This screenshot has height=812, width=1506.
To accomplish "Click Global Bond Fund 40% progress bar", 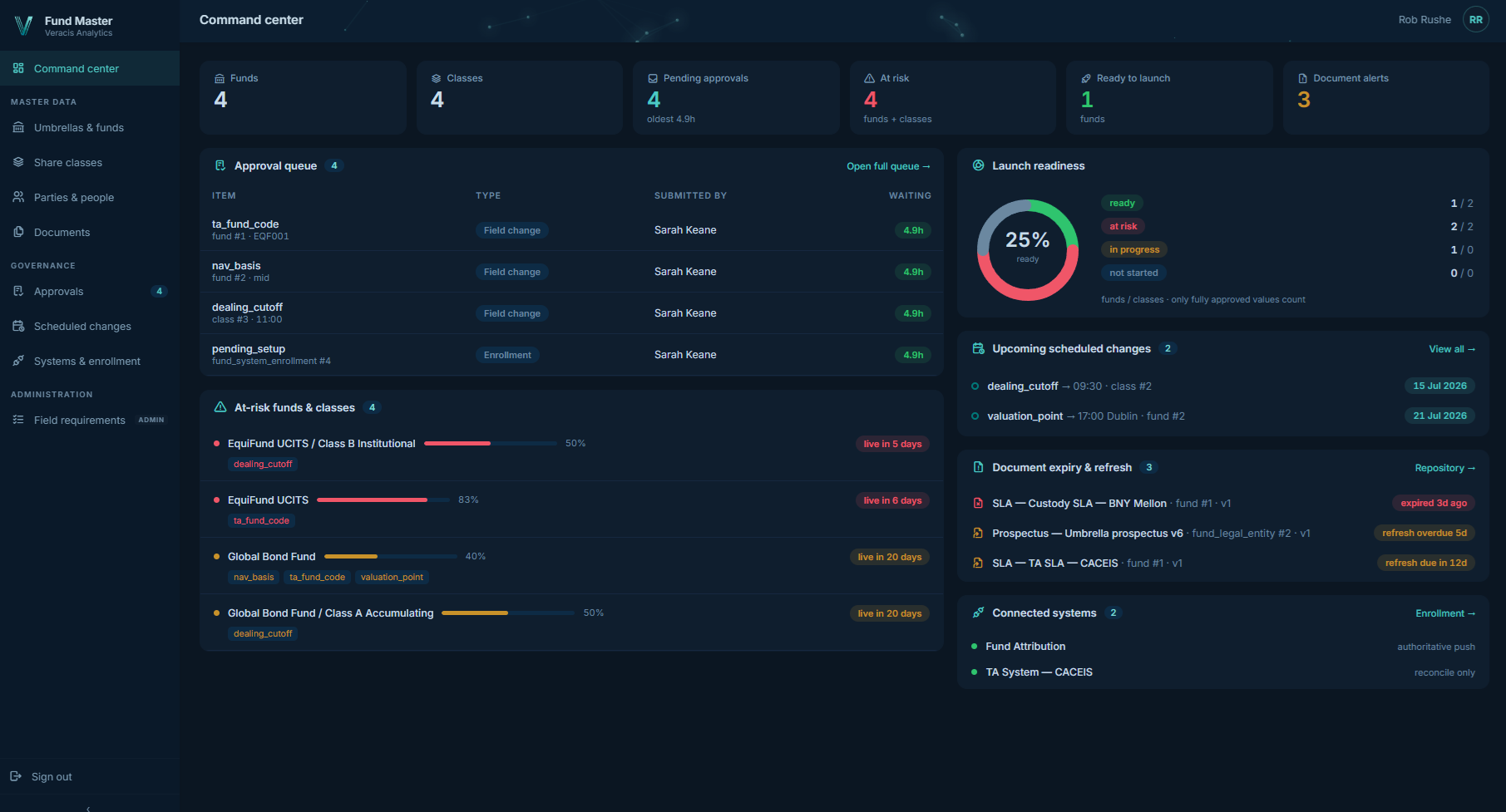I will click(391, 556).
